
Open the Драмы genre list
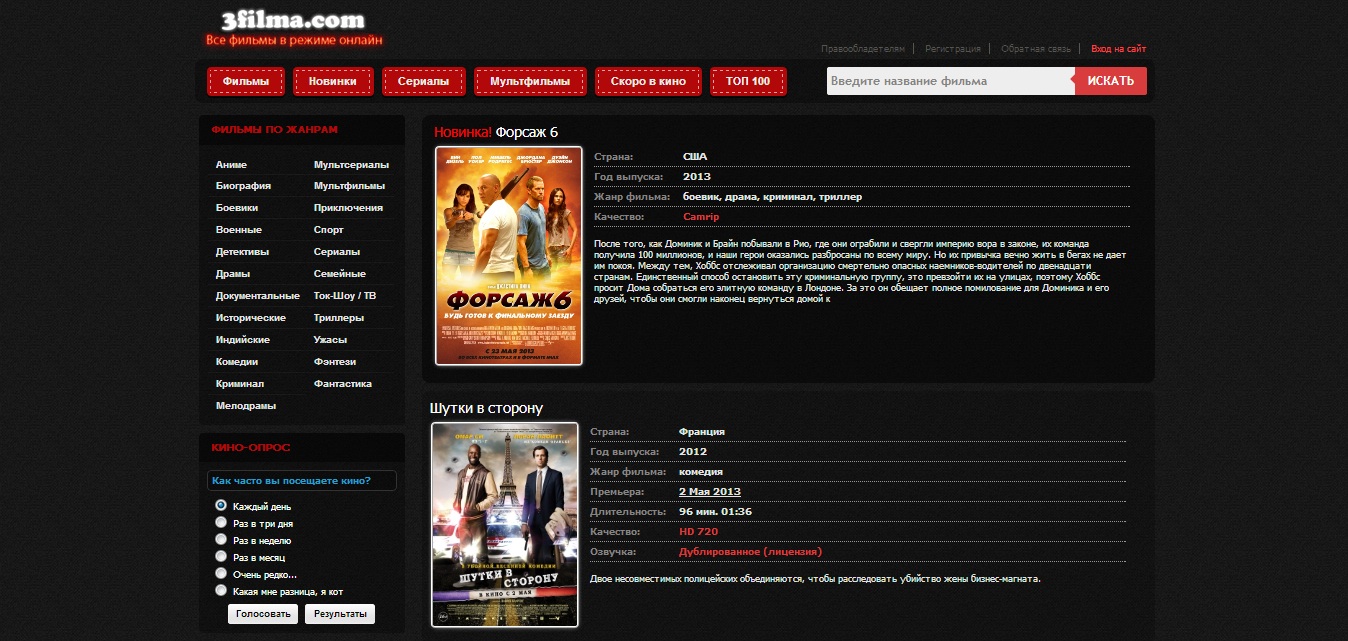coord(233,274)
